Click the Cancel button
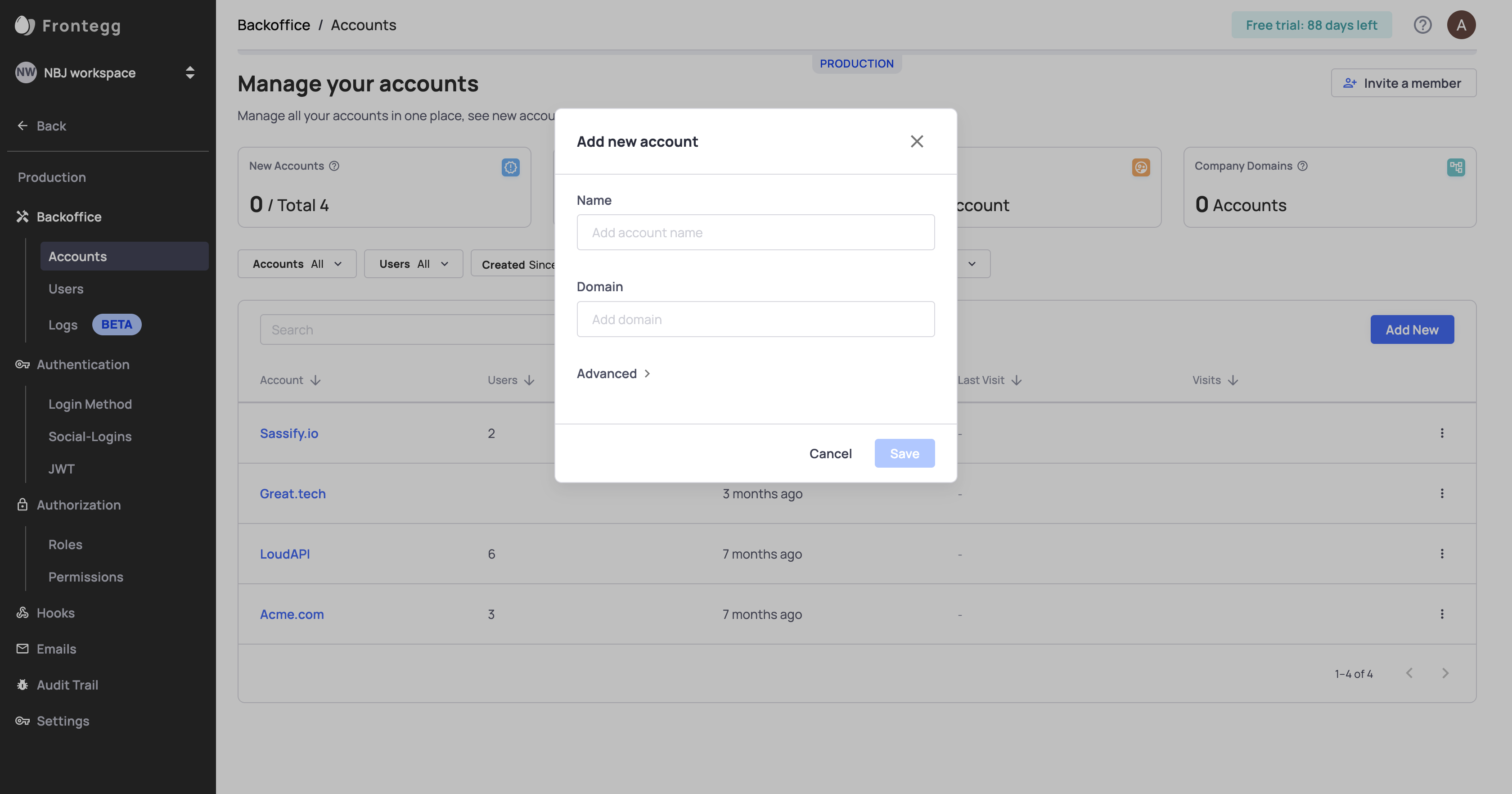 point(830,453)
